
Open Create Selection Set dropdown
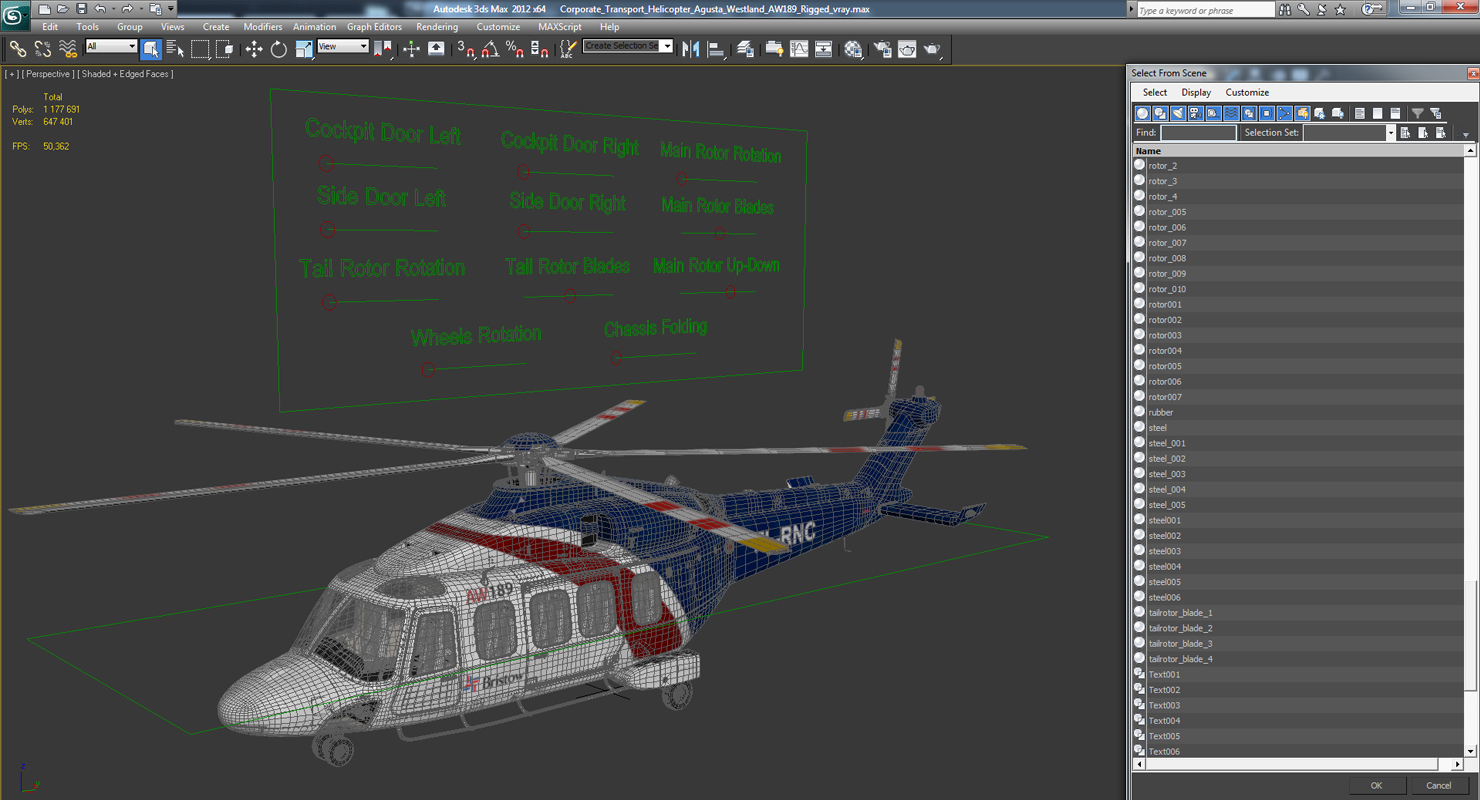(628, 46)
